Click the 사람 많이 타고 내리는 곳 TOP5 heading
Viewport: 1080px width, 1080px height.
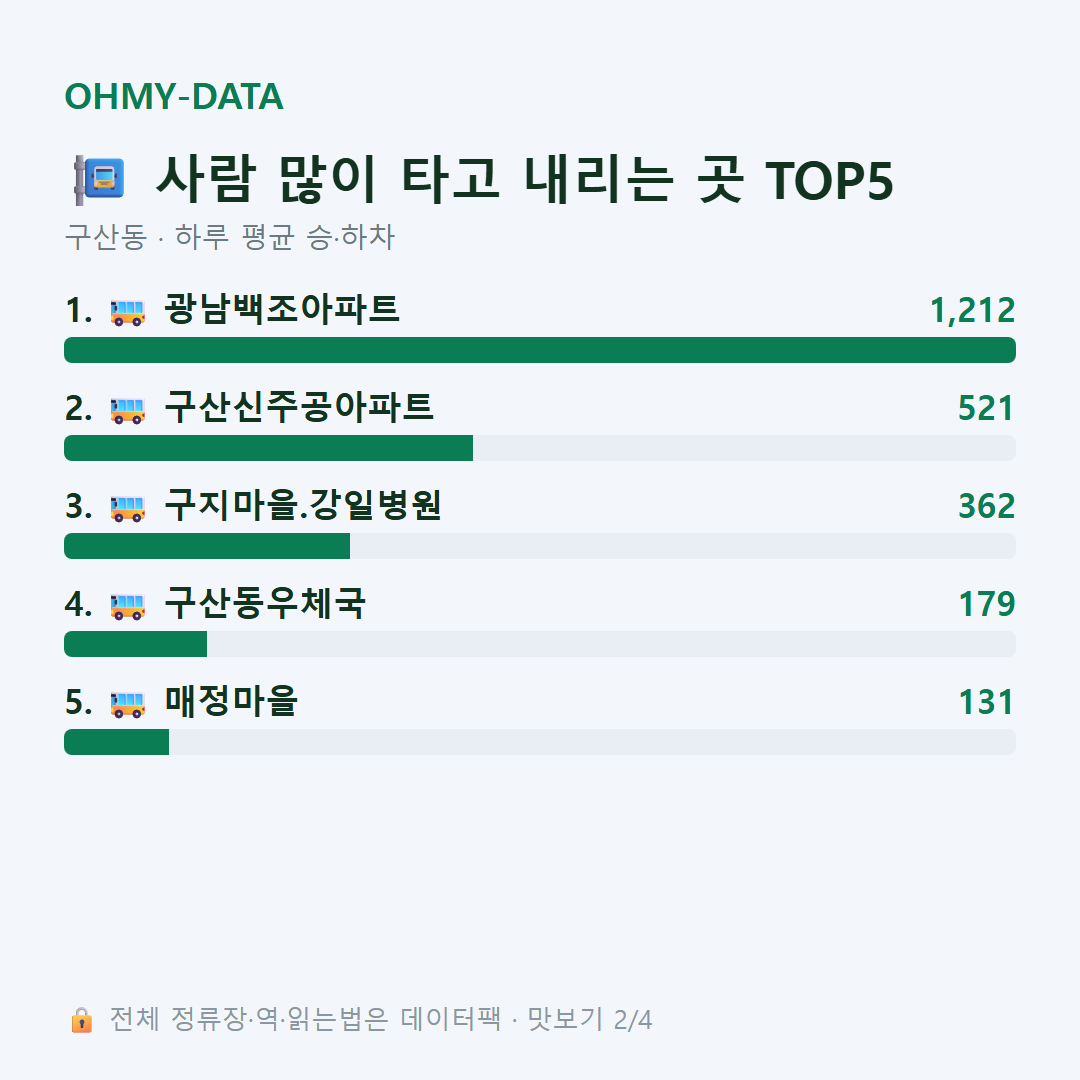point(524,180)
